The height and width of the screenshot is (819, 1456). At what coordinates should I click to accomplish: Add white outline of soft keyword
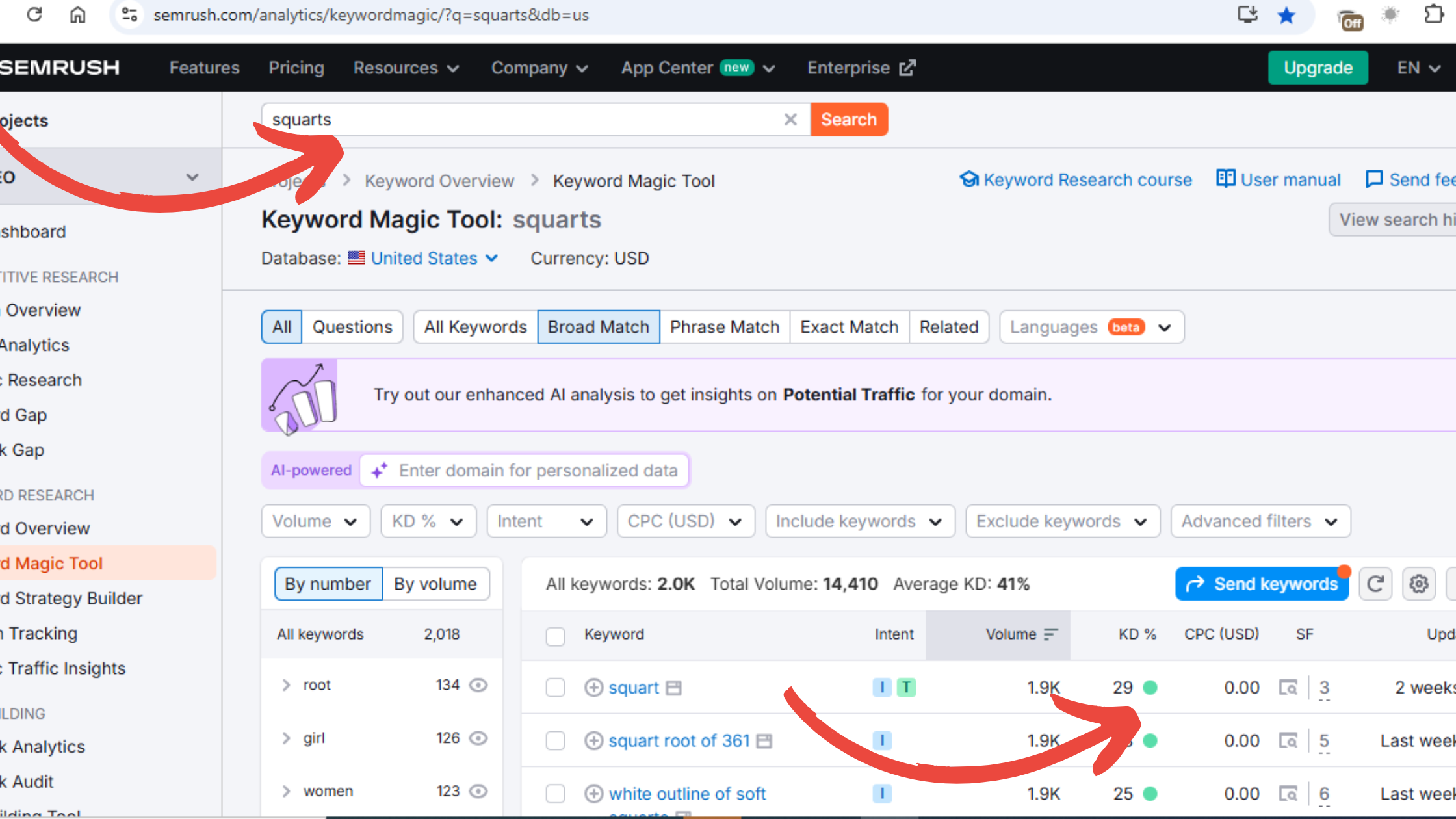[x=593, y=794]
